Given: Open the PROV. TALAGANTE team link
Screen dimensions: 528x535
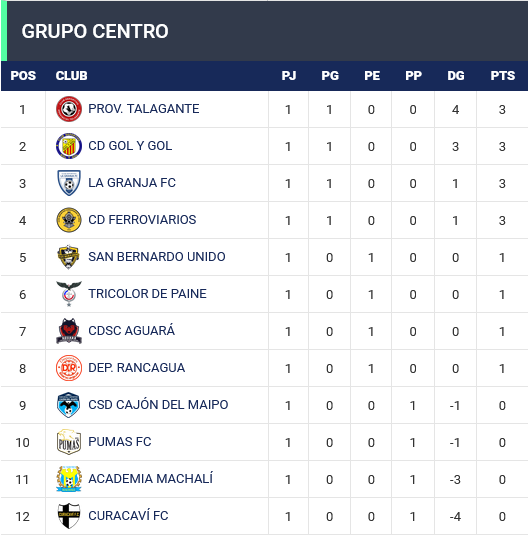Looking at the screenshot, I should [x=144, y=109].
